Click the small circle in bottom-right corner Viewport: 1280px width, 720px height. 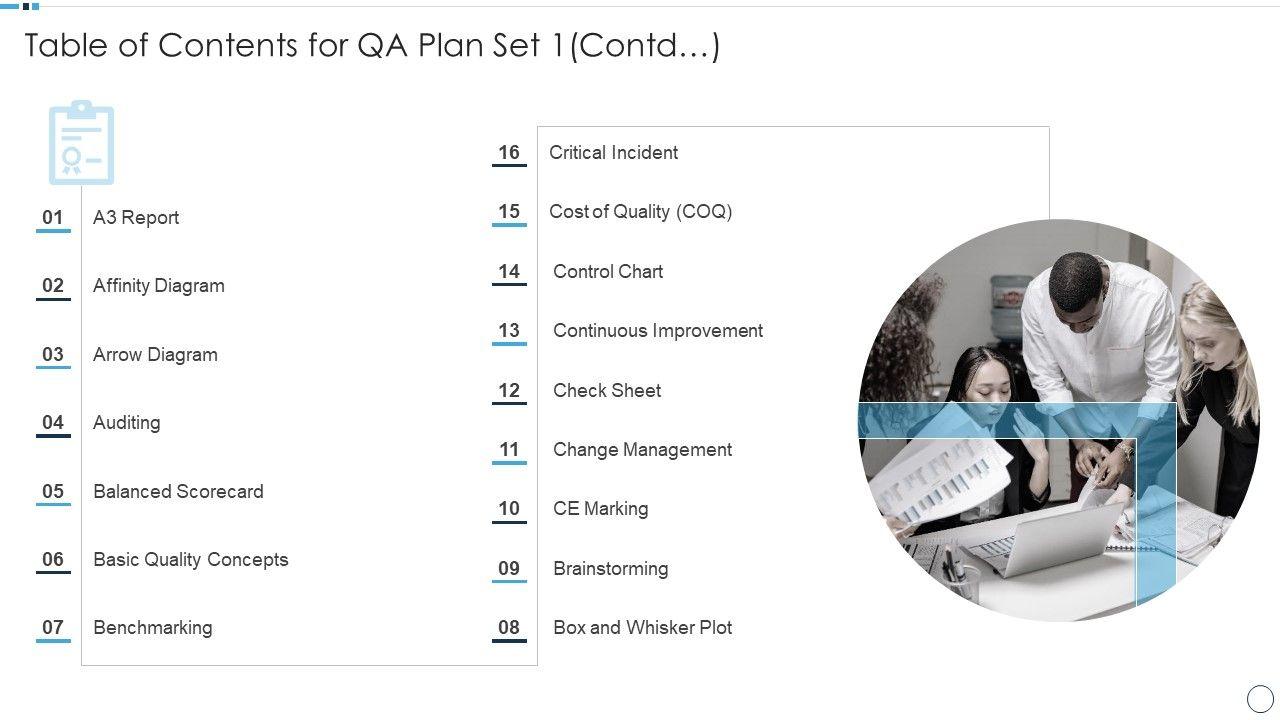click(1260, 698)
